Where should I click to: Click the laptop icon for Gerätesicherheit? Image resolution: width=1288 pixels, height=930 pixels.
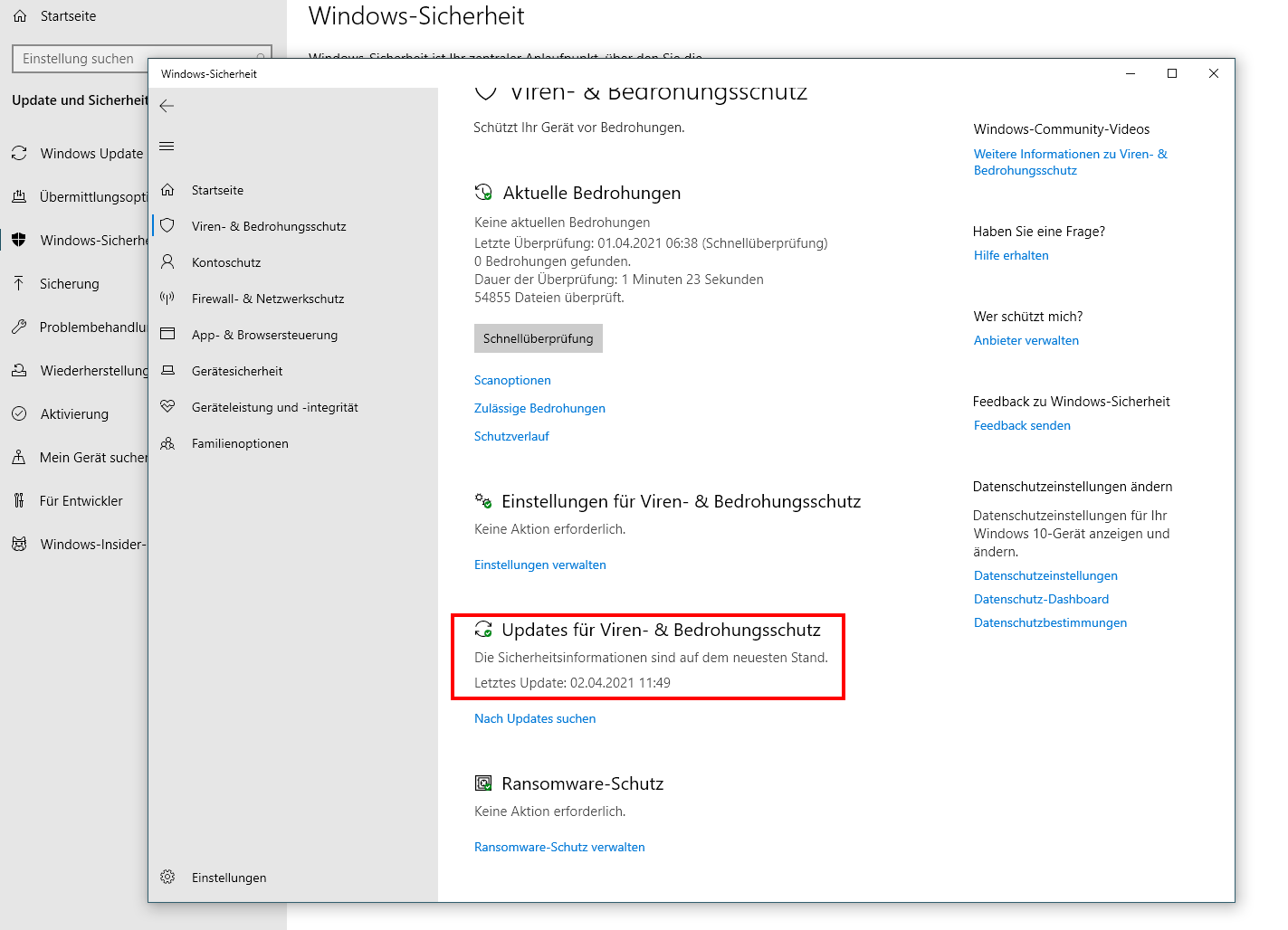point(167,371)
